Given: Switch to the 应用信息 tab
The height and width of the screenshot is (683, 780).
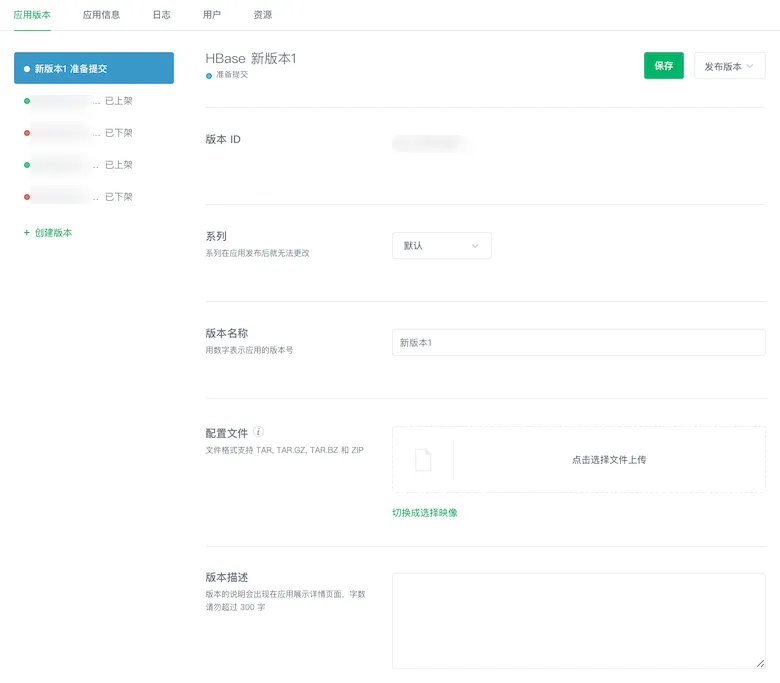Looking at the screenshot, I should pyautogui.click(x=101, y=15).
